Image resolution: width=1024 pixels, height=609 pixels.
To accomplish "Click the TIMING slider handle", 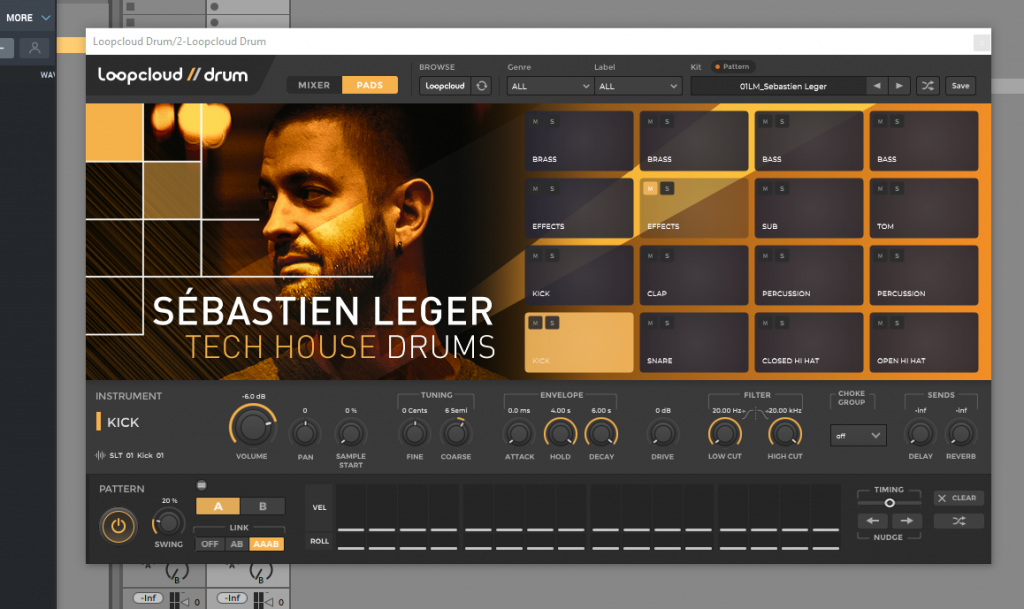I will (x=889, y=503).
